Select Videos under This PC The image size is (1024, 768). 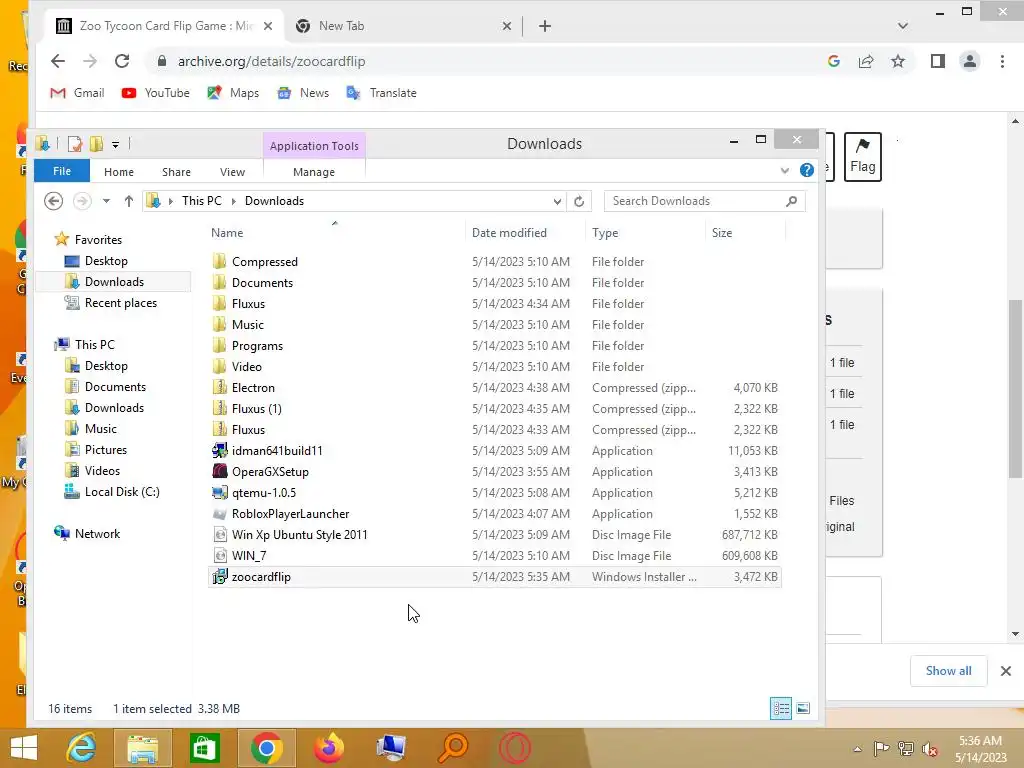click(x=102, y=470)
